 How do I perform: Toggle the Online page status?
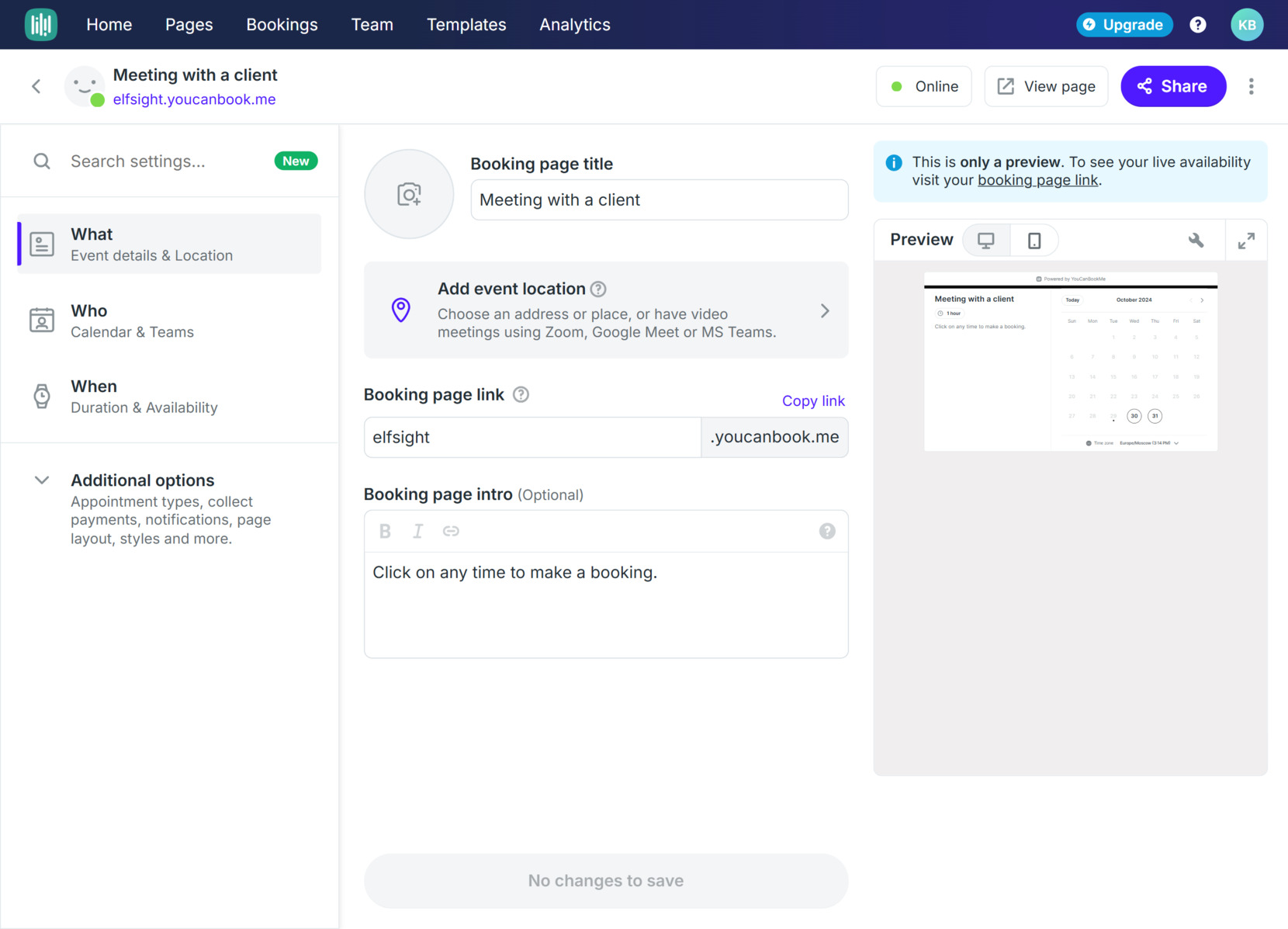(x=923, y=86)
